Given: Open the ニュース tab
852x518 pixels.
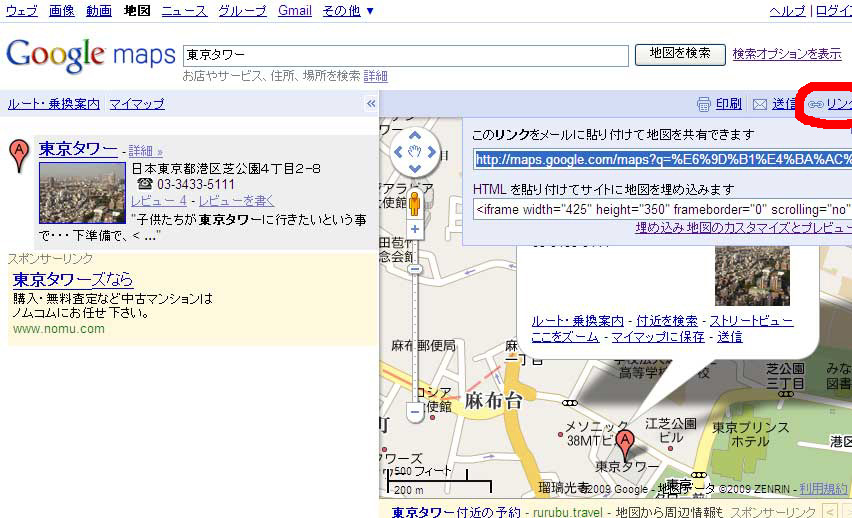Looking at the screenshot, I should tap(184, 10).
